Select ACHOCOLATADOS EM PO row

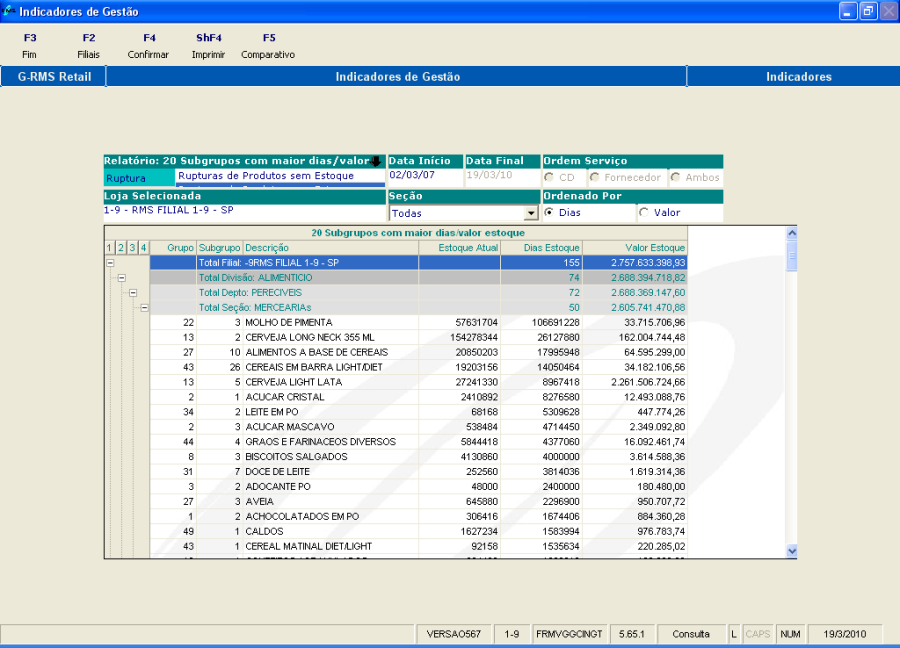(418, 517)
